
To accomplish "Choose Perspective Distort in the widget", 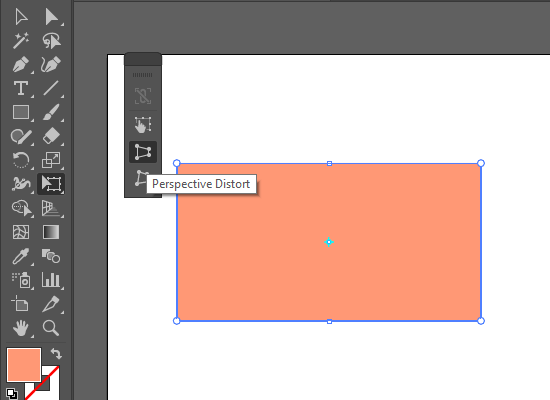I will tap(142, 152).
